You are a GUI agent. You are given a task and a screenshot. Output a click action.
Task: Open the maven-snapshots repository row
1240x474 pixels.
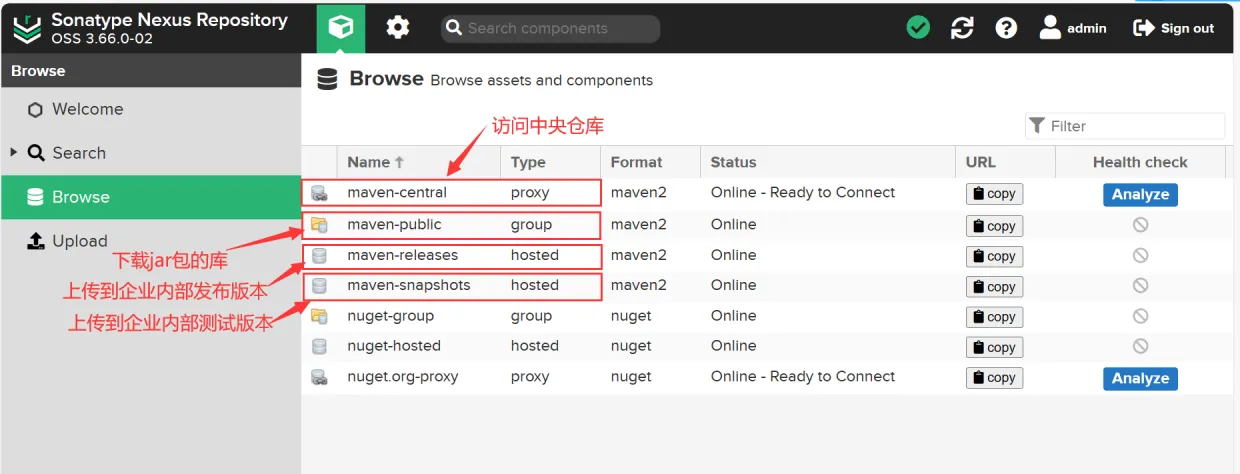(766, 286)
